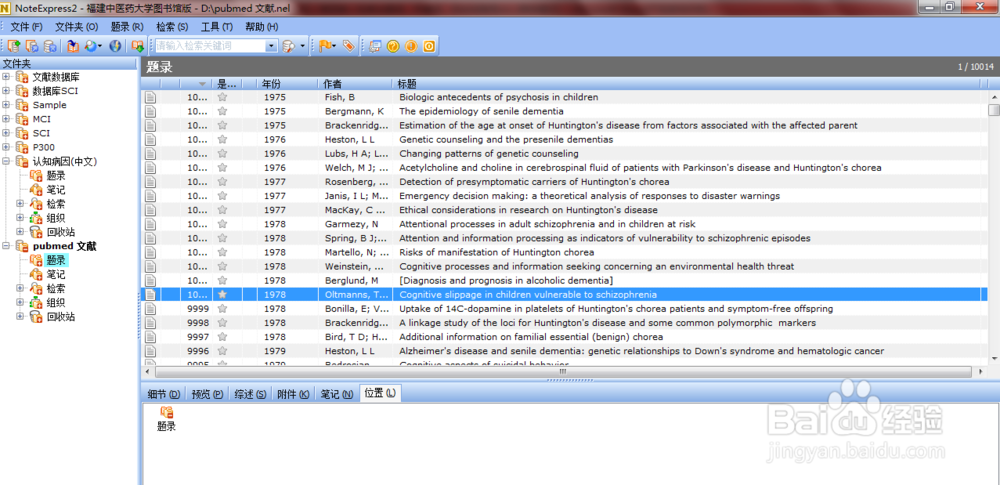Switch to the 笔记 (N) tab
The height and width of the screenshot is (485, 1000).
click(x=336, y=394)
